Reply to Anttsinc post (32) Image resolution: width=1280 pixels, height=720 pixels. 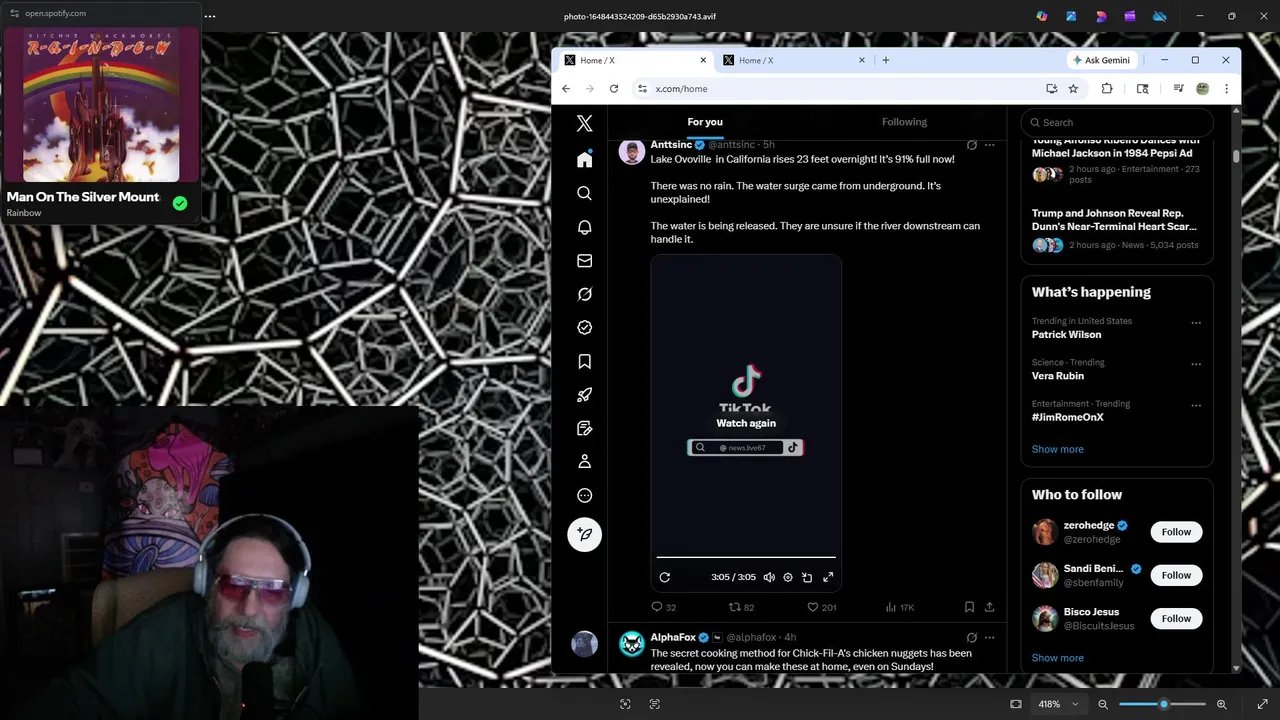664,607
